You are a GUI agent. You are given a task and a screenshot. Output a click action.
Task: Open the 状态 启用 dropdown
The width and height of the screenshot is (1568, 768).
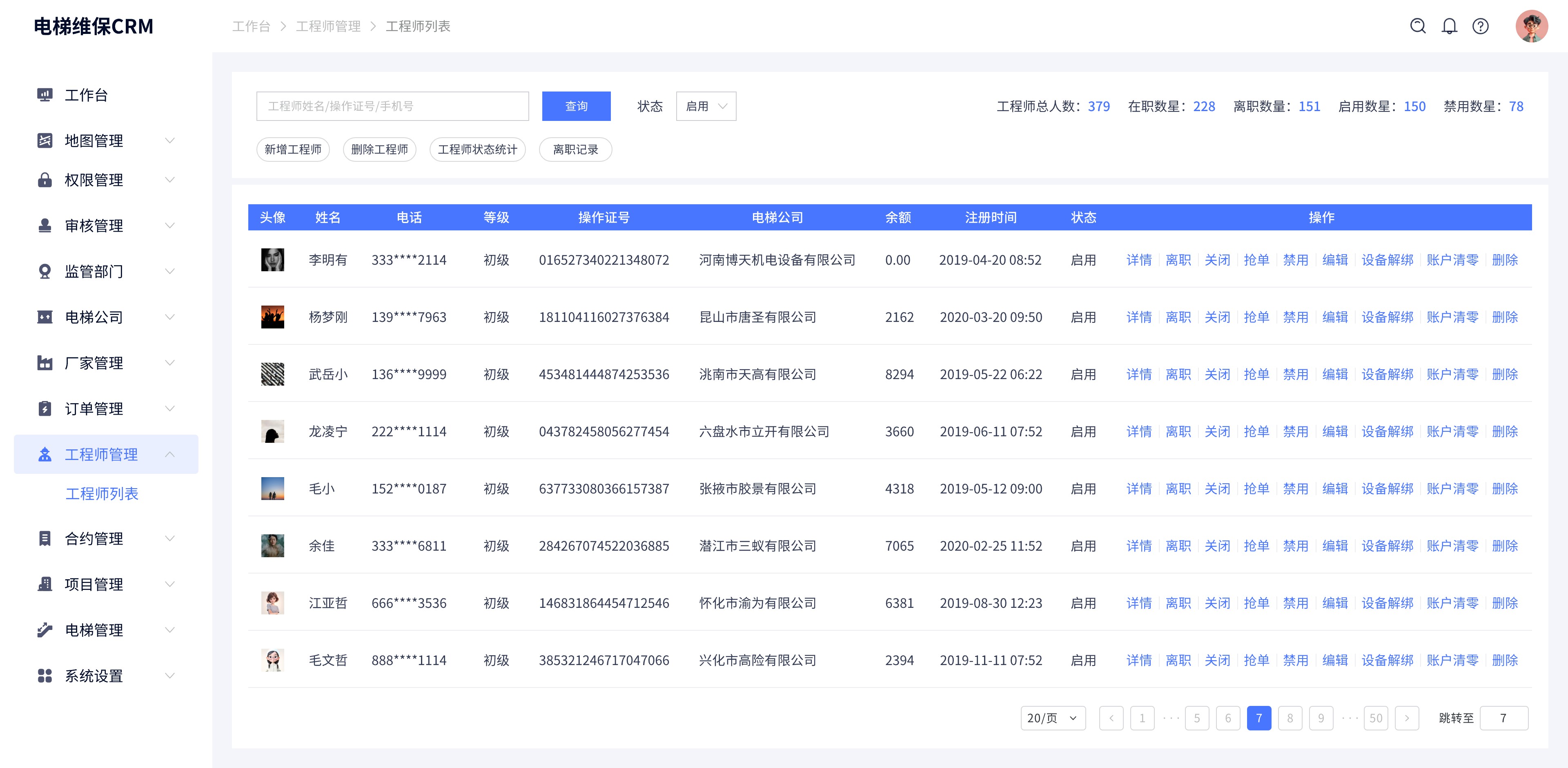pyautogui.click(x=706, y=106)
